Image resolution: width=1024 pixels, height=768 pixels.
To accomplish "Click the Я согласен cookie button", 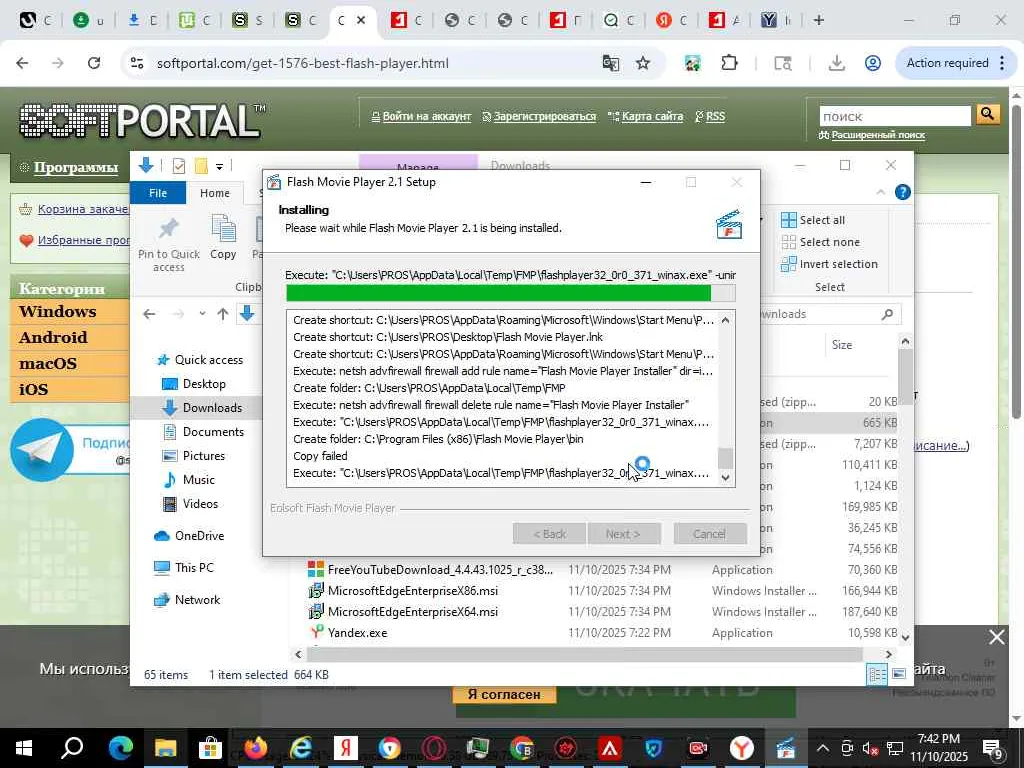I will [504, 694].
